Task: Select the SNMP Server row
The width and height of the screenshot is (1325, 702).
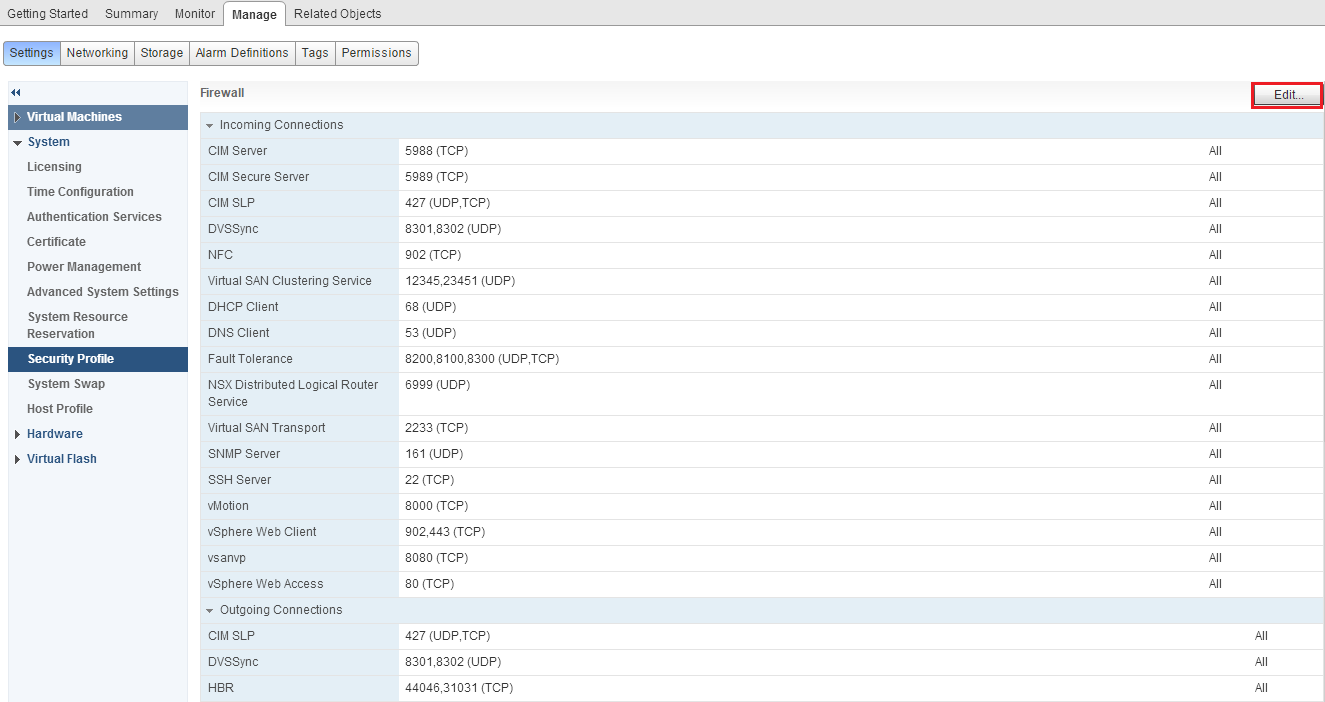Action: (x=761, y=454)
